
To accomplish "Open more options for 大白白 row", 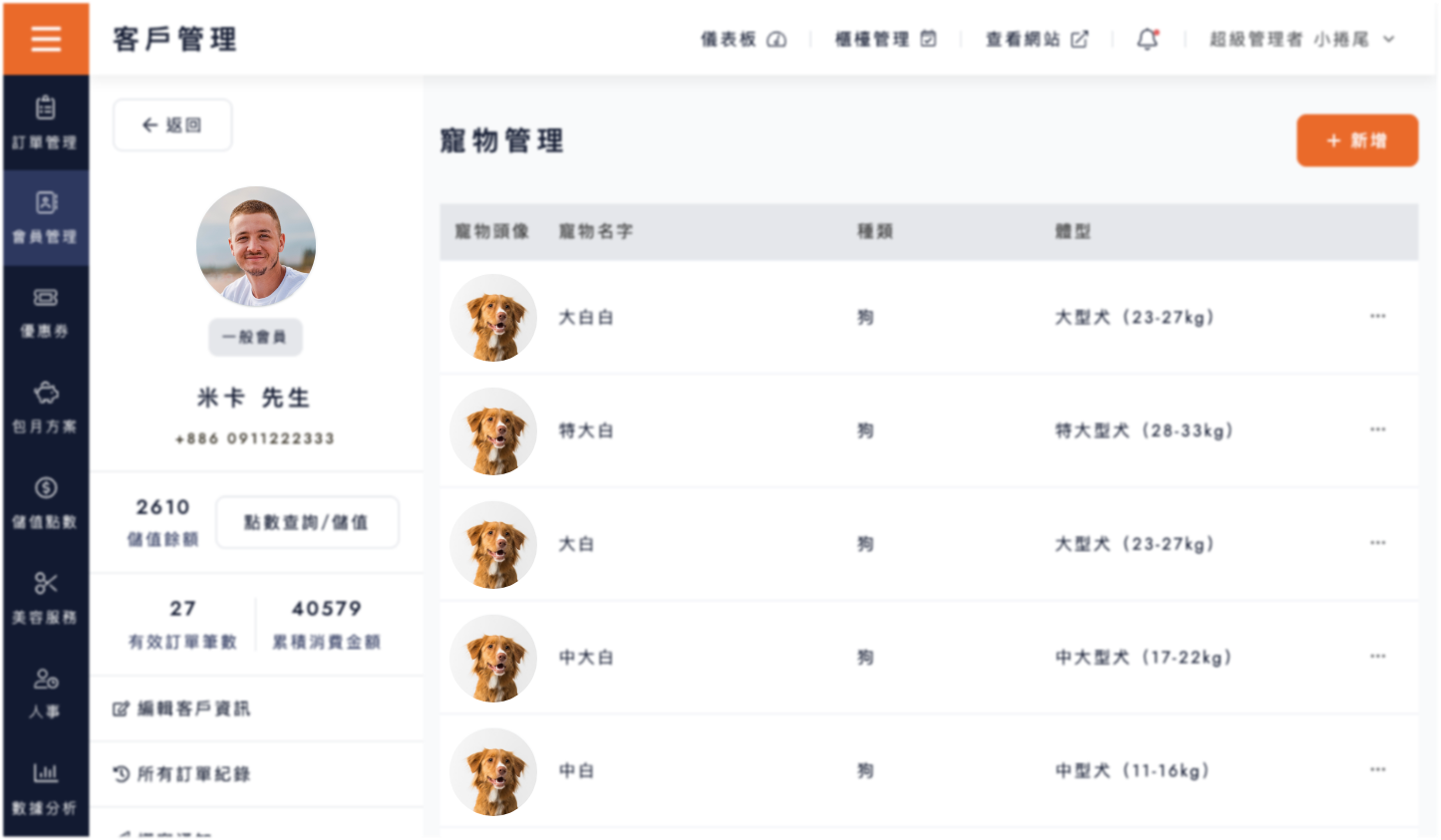I will [1377, 317].
